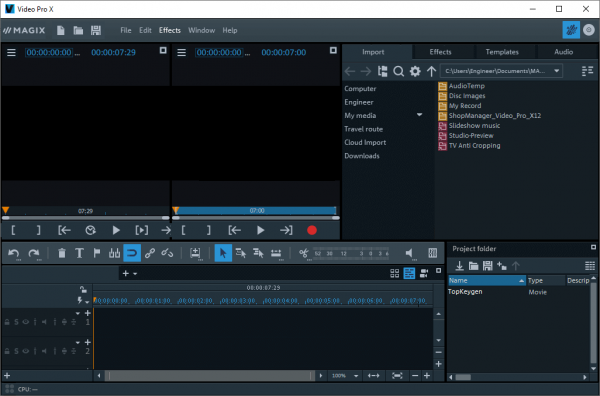Toggle the magnet snapping icon

click(132, 253)
